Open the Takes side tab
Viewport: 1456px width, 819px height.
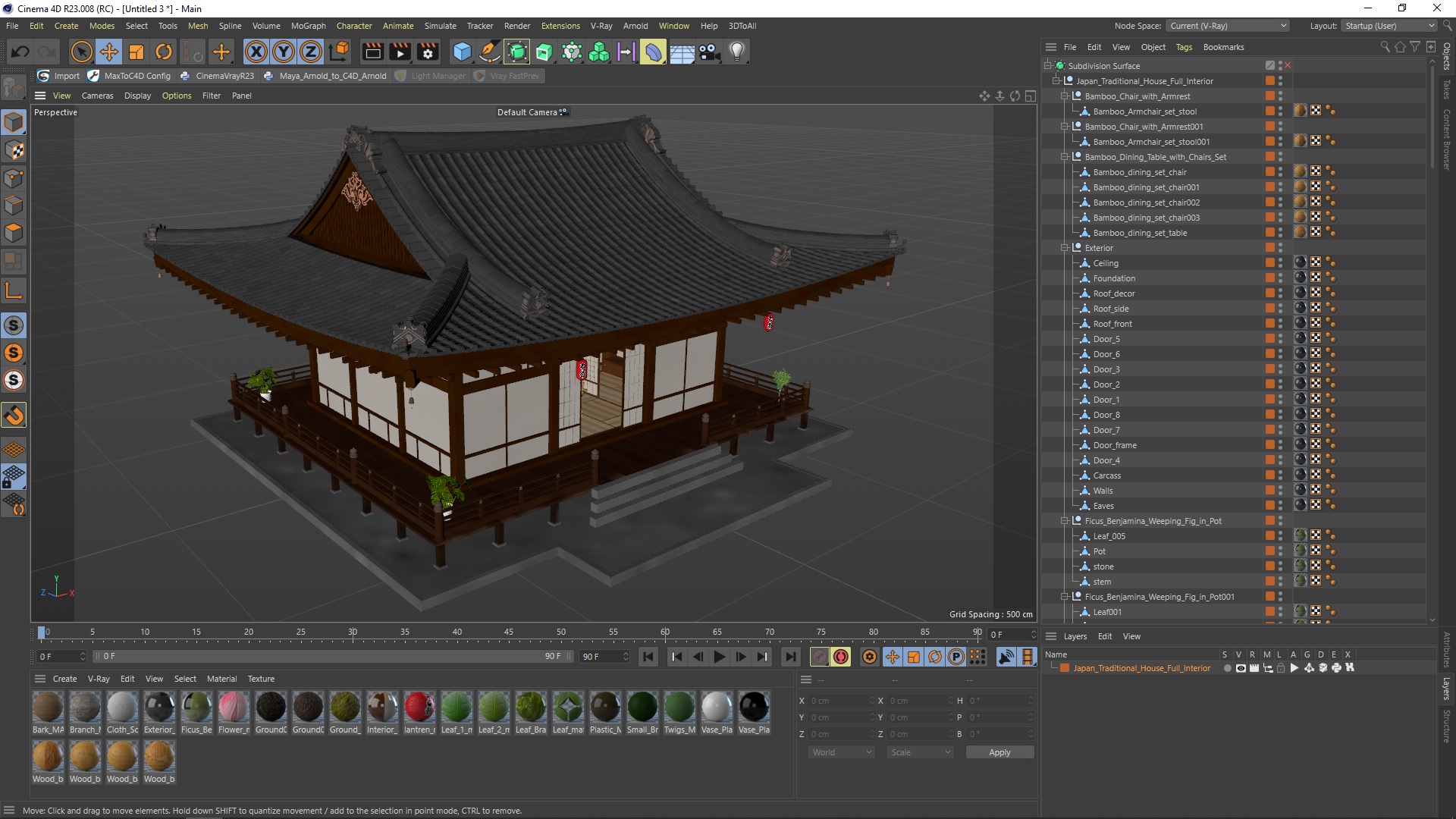(x=1447, y=89)
